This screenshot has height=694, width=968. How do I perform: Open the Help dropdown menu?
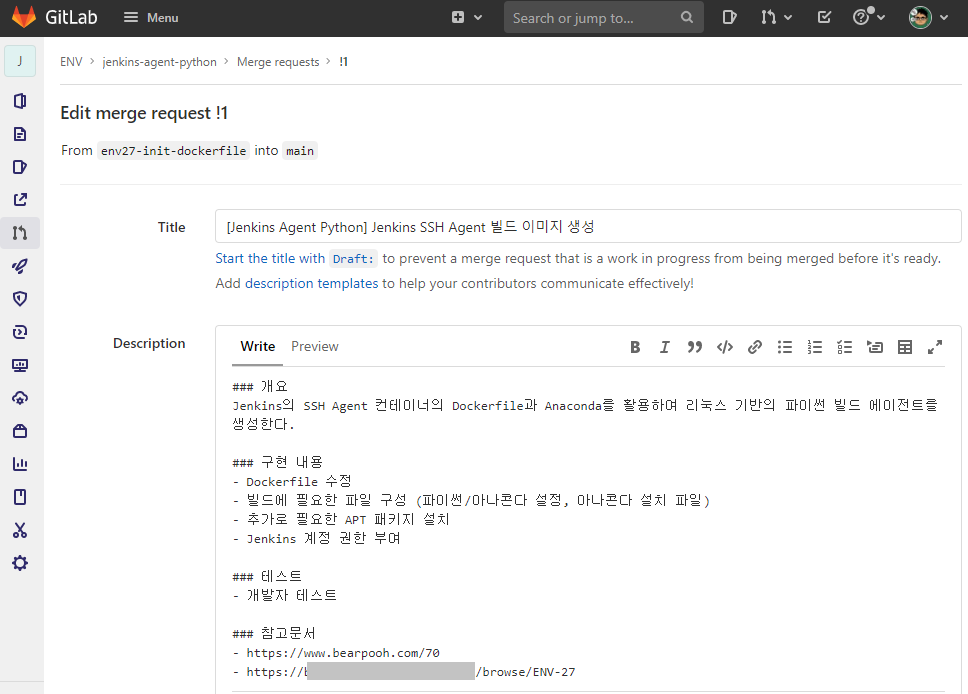(869, 17)
